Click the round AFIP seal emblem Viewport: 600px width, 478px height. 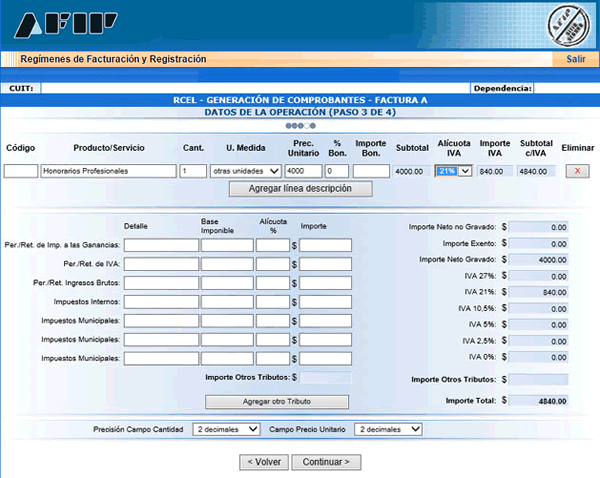coord(568,25)
